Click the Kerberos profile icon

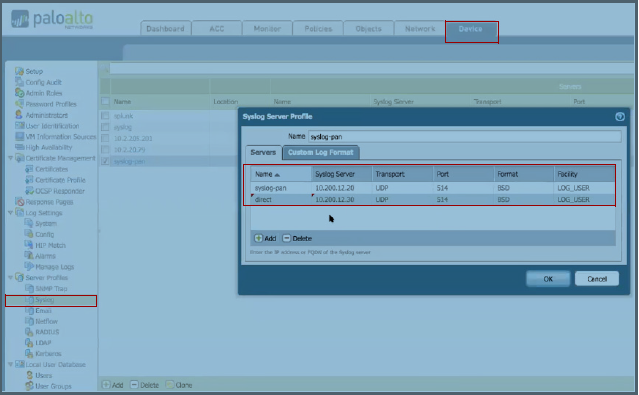pos(29,353)
